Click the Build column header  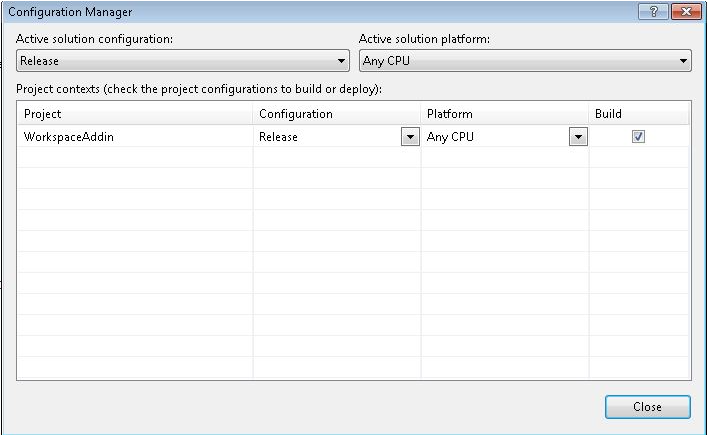(639, 114)
